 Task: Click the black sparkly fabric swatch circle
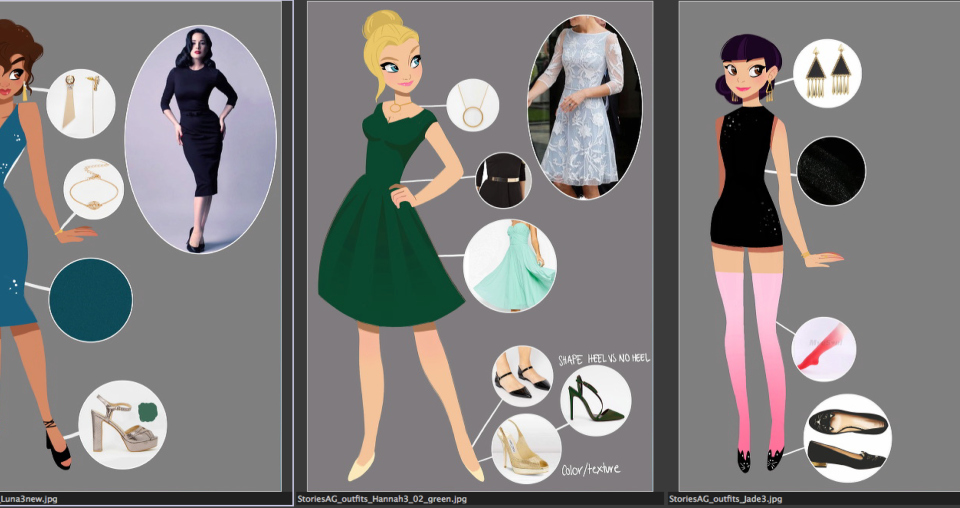point(830,171)
